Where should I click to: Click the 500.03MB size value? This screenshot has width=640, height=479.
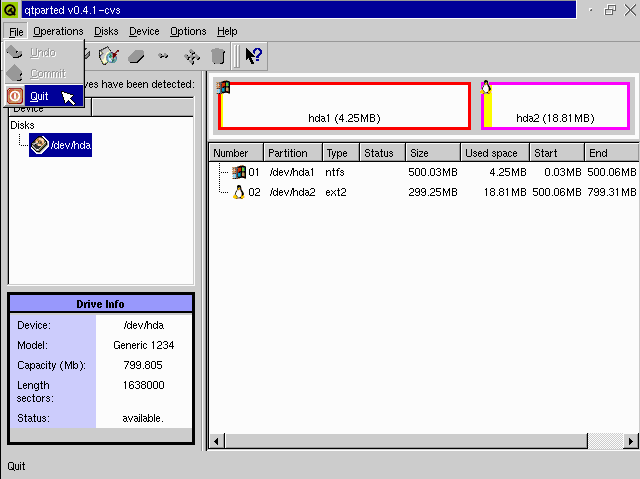(x=433, y=172)
